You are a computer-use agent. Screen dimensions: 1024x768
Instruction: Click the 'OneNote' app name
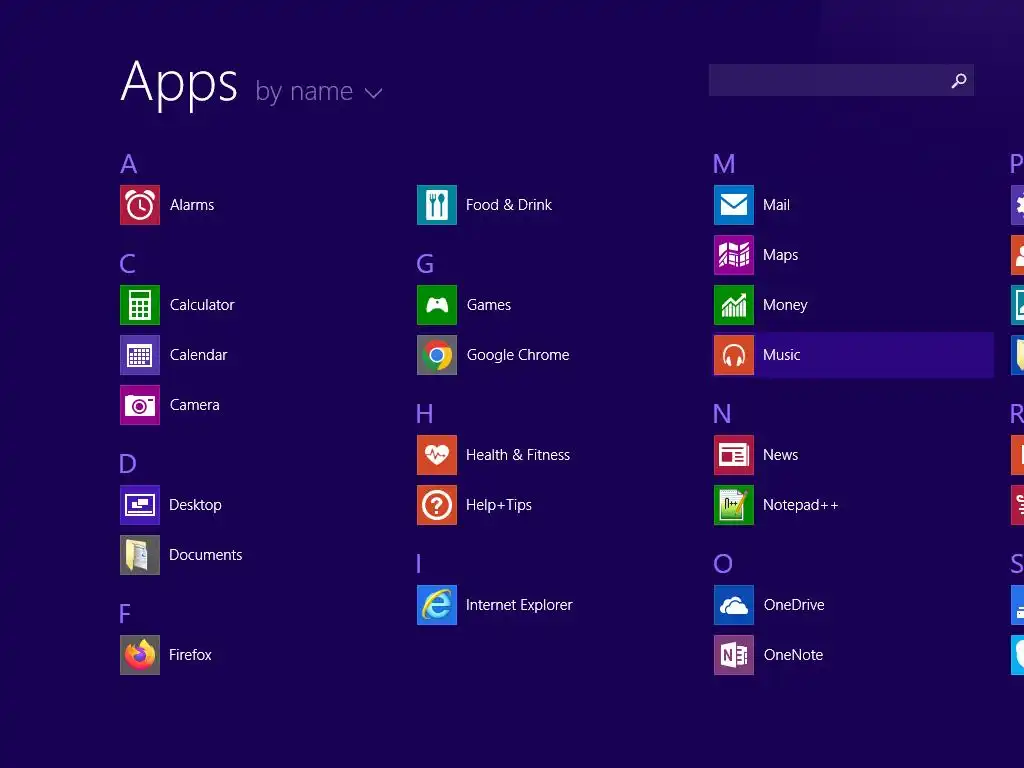click(x=793, y=655)
